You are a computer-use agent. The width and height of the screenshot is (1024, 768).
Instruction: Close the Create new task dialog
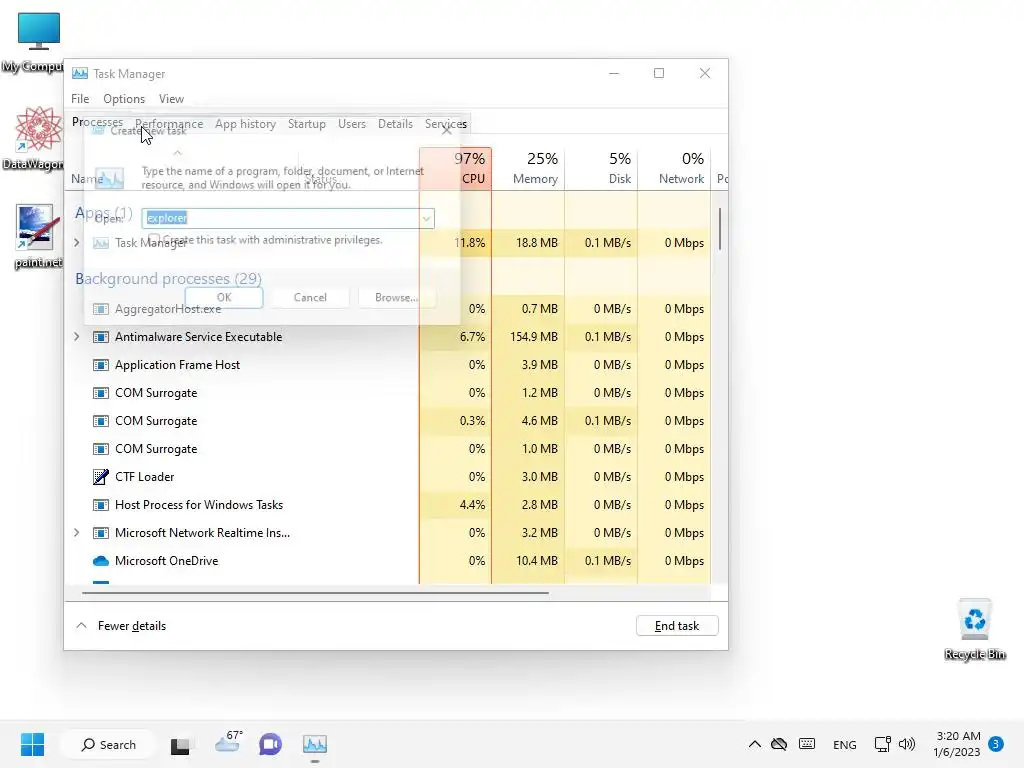pos(447,130)
